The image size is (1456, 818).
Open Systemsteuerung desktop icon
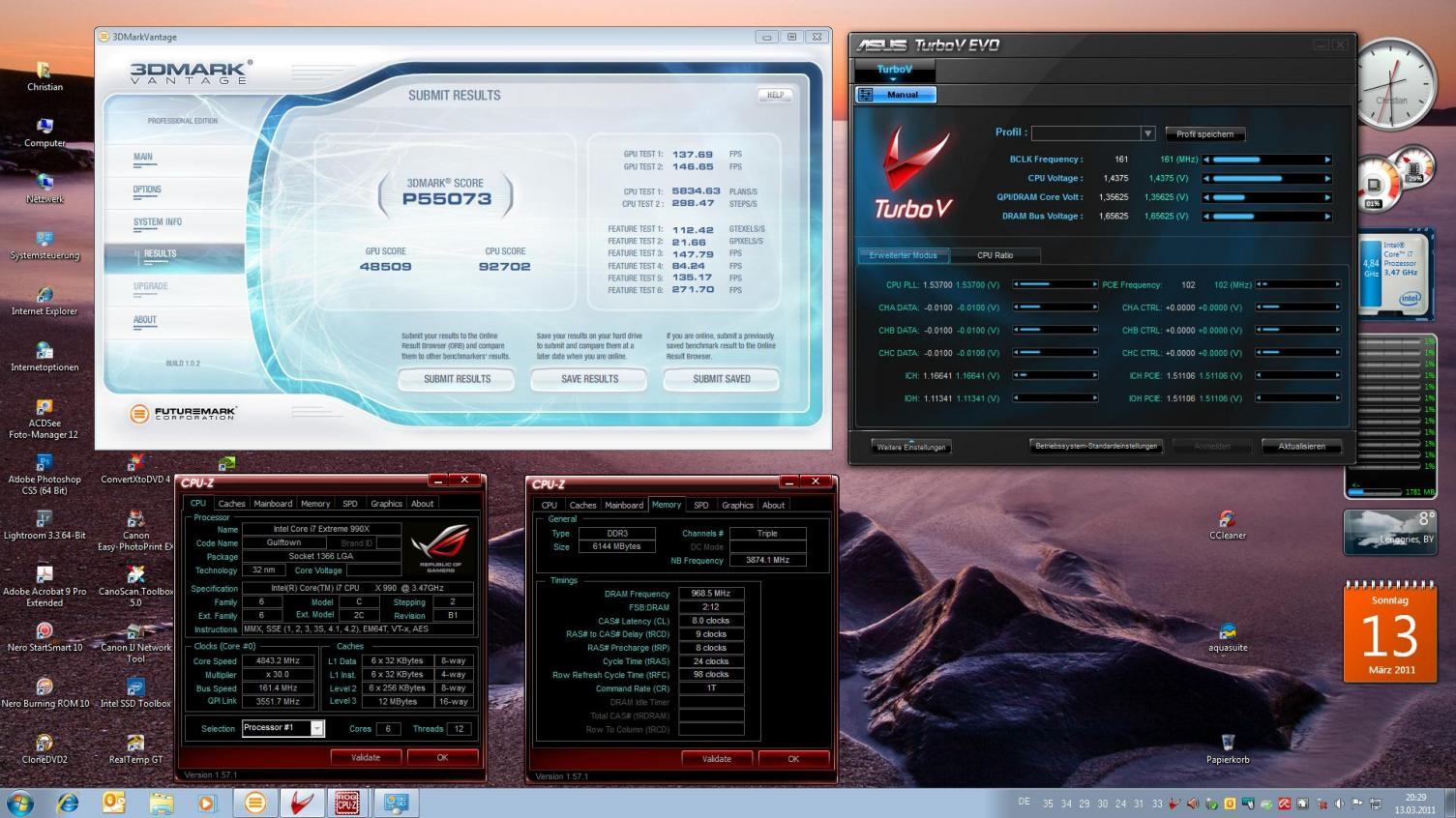click(x=45, y=245)
